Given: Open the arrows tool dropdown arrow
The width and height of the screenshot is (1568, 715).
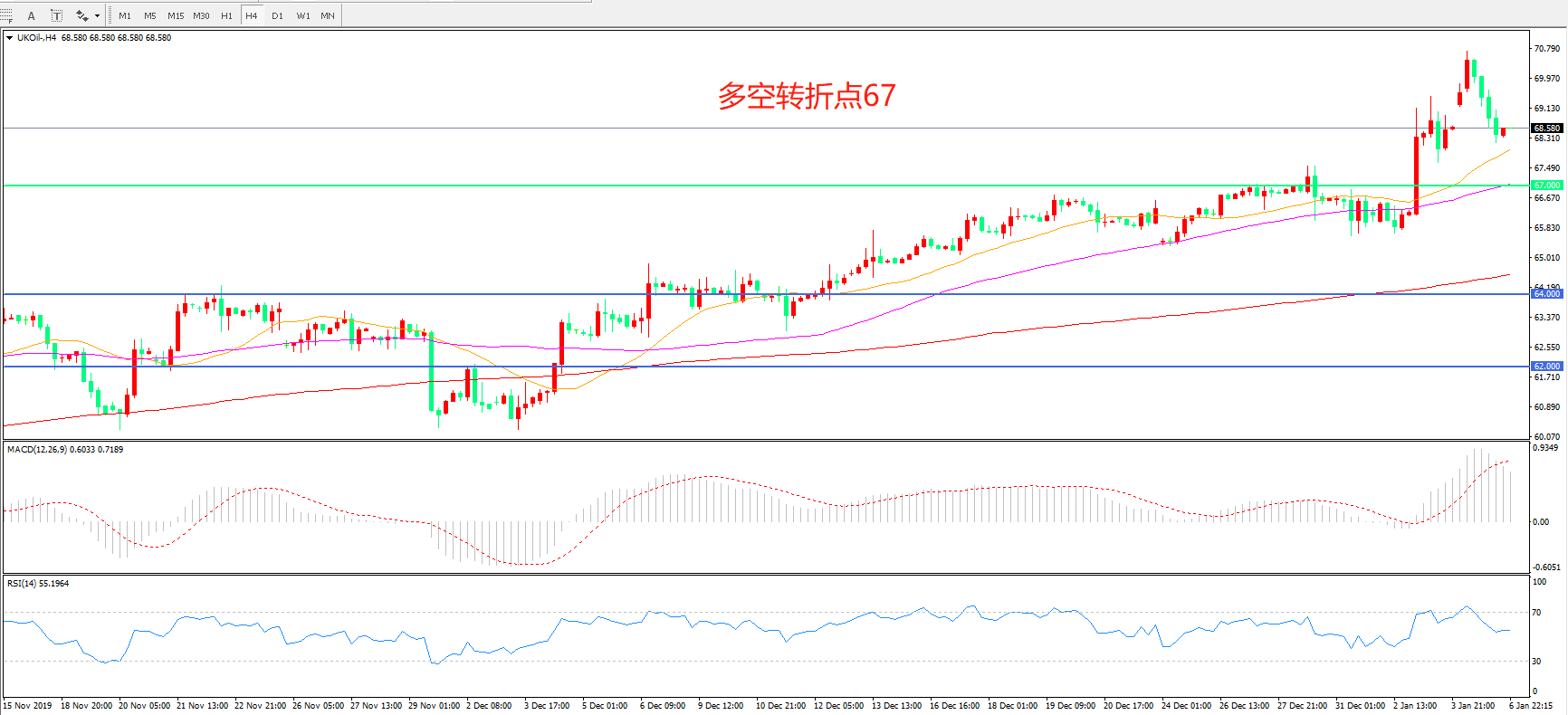Looking at the screenshot, I should [x=97, y=15].
